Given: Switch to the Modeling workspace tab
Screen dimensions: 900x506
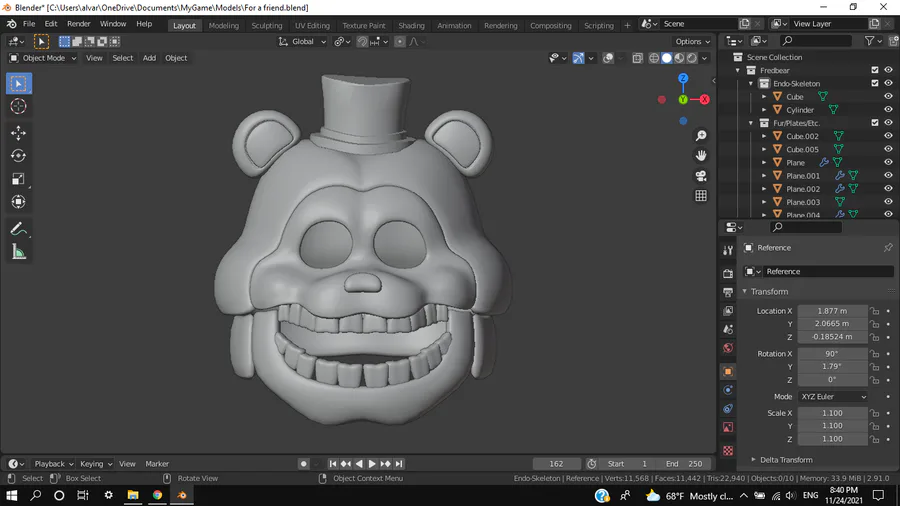Looking at the screenshot, I should pyautogui.click(x=223, y=25).
